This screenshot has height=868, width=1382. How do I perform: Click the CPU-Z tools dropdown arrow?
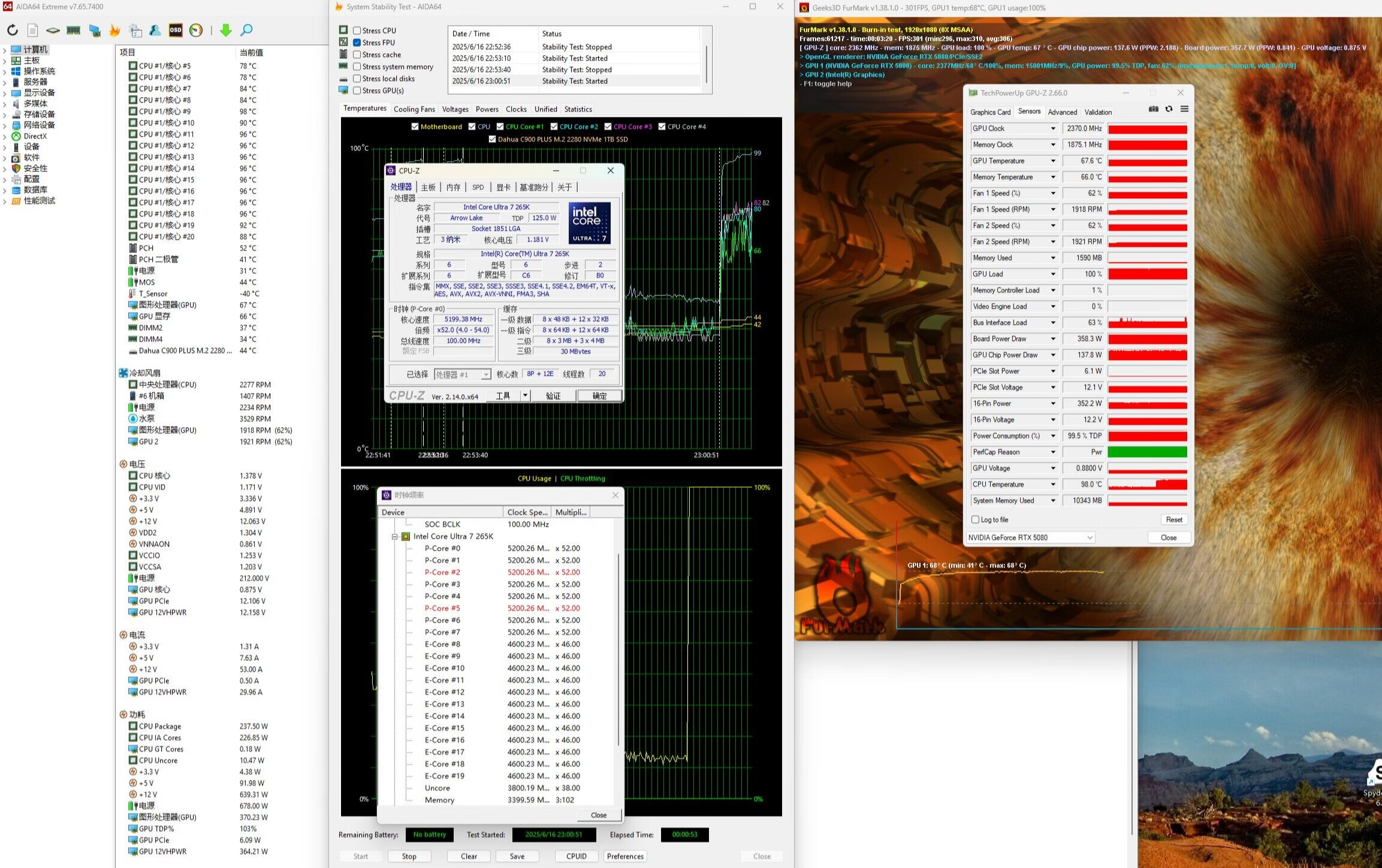coord(525,395)
